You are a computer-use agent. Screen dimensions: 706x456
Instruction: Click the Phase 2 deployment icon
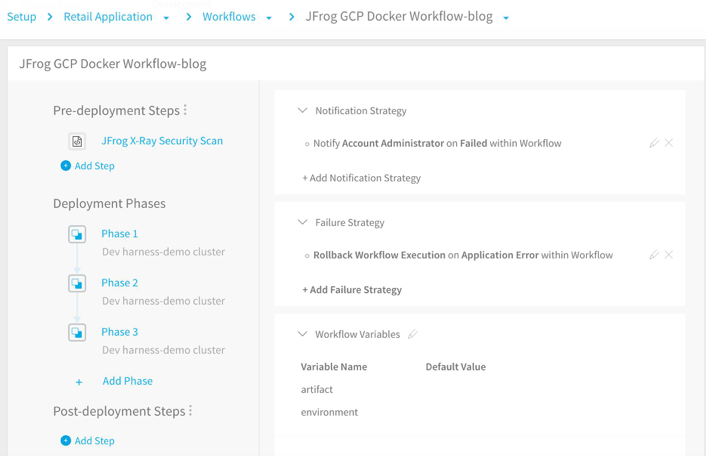point(77,283)
